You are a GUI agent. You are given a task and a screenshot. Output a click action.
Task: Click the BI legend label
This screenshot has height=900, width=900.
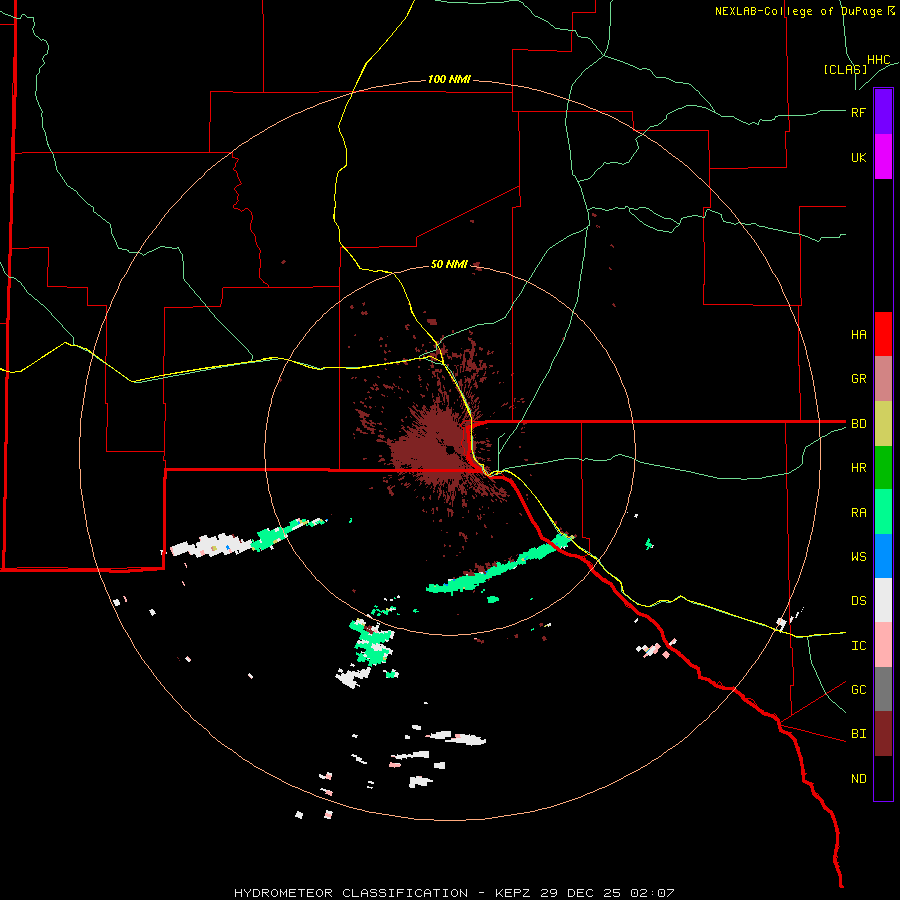click(x=858, y=734)
